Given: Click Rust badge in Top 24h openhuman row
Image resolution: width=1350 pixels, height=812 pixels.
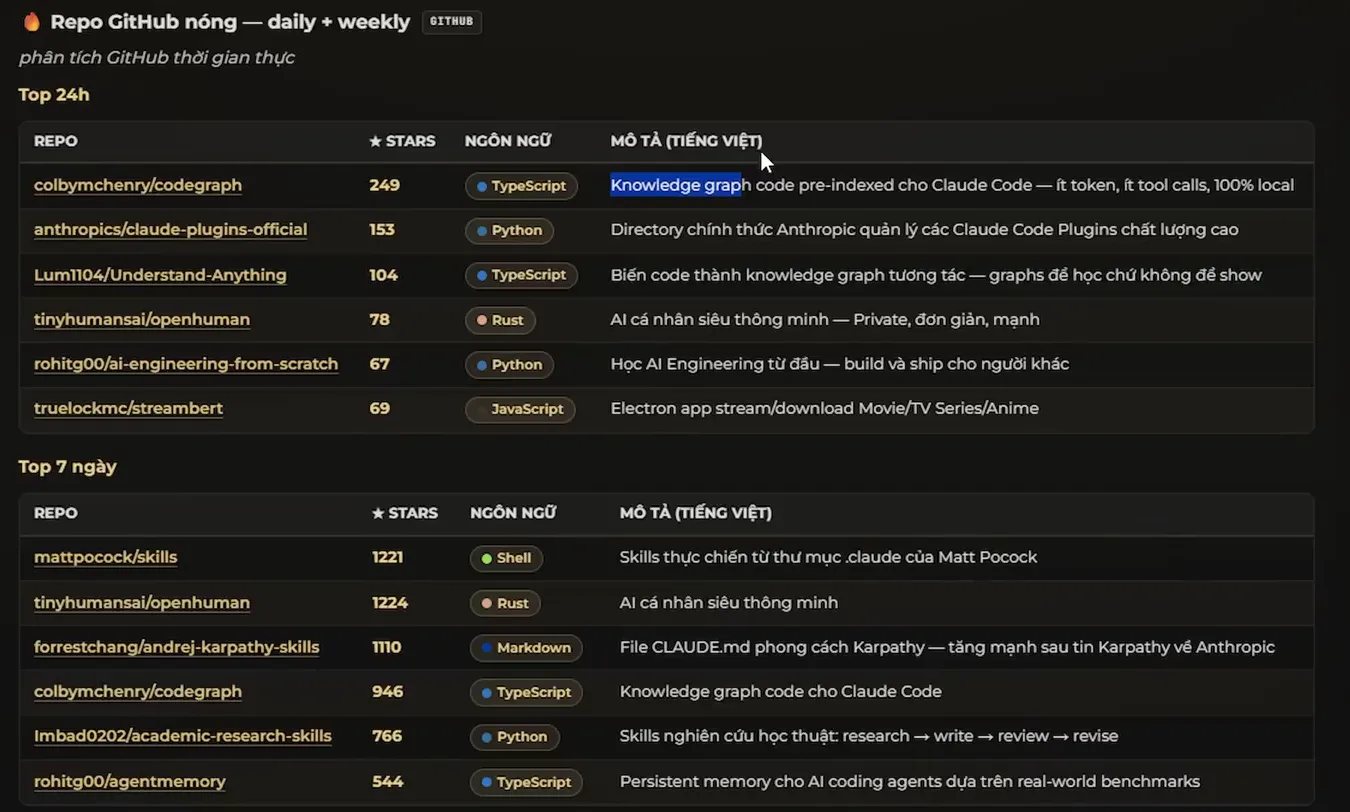Looking at the screenshot, I should tap(500, 320).
